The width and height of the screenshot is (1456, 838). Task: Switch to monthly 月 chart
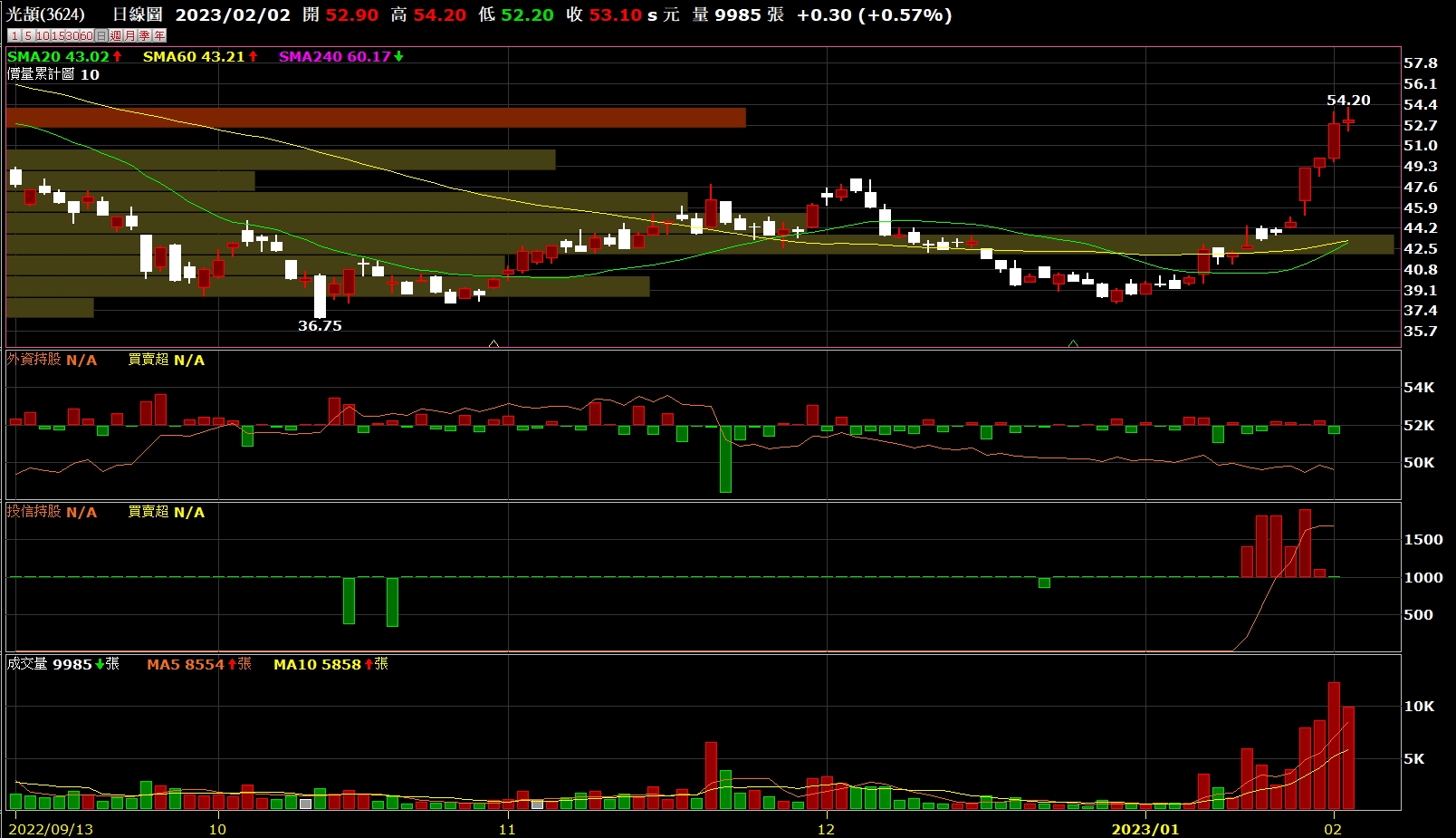tap(130, 35)
